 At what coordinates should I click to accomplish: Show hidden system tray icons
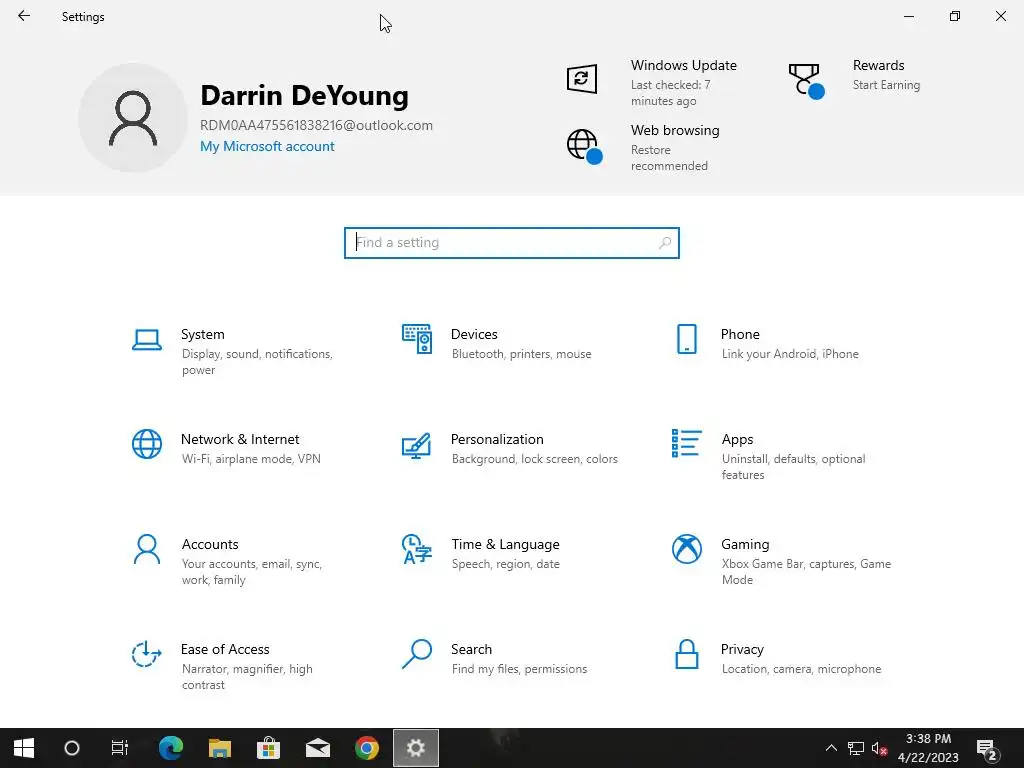[x=831, y=748]
